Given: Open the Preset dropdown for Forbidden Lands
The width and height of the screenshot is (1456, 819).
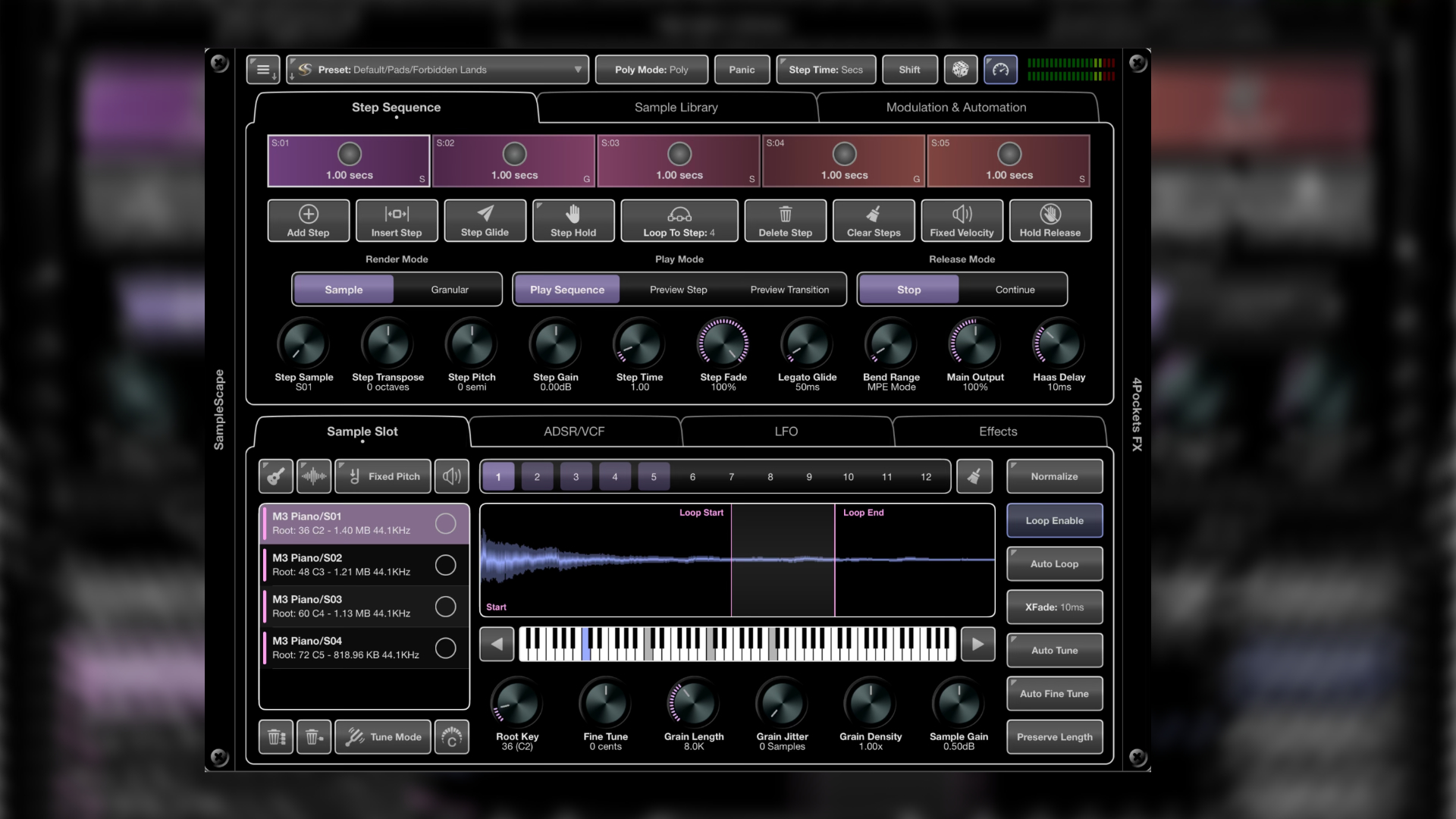Looking at the screenshot, I should tap(437, 69).
